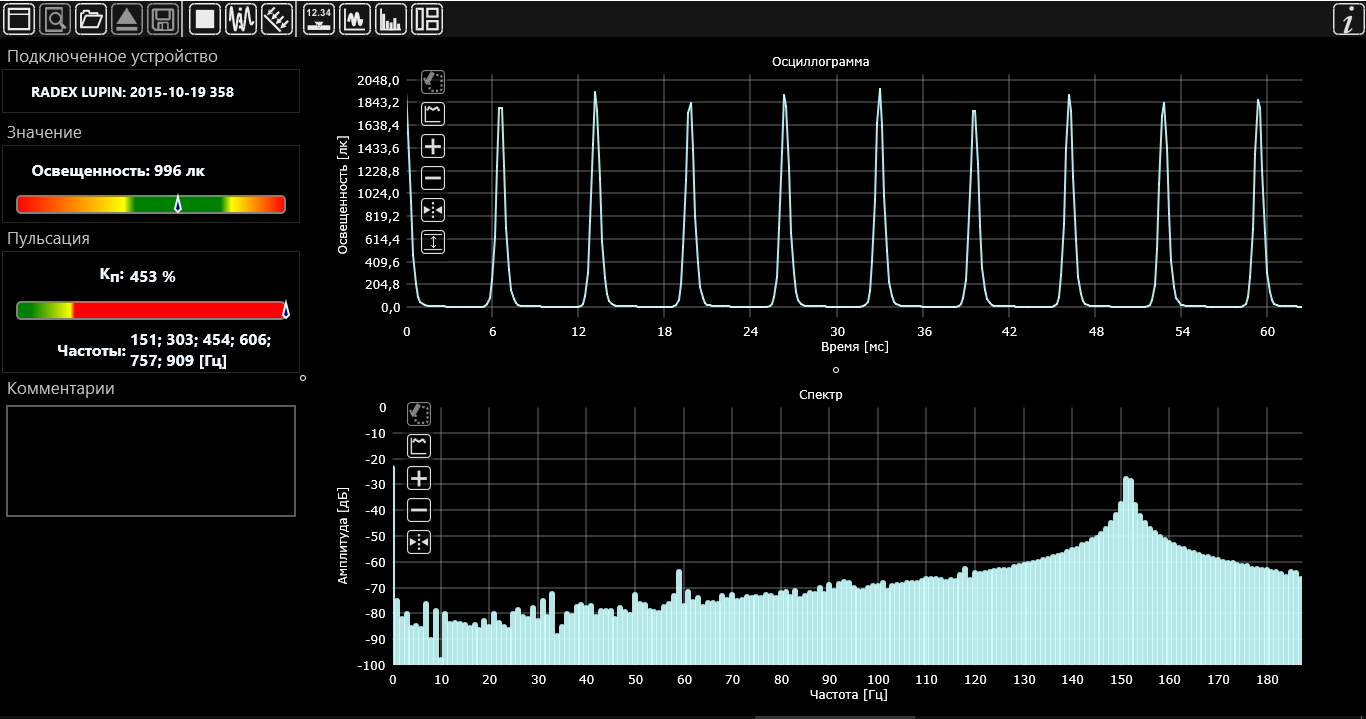Toggle the spectrum bar chart view icon
The height and width of the screenshot is (719, 1366).
[x=391, y=18]
